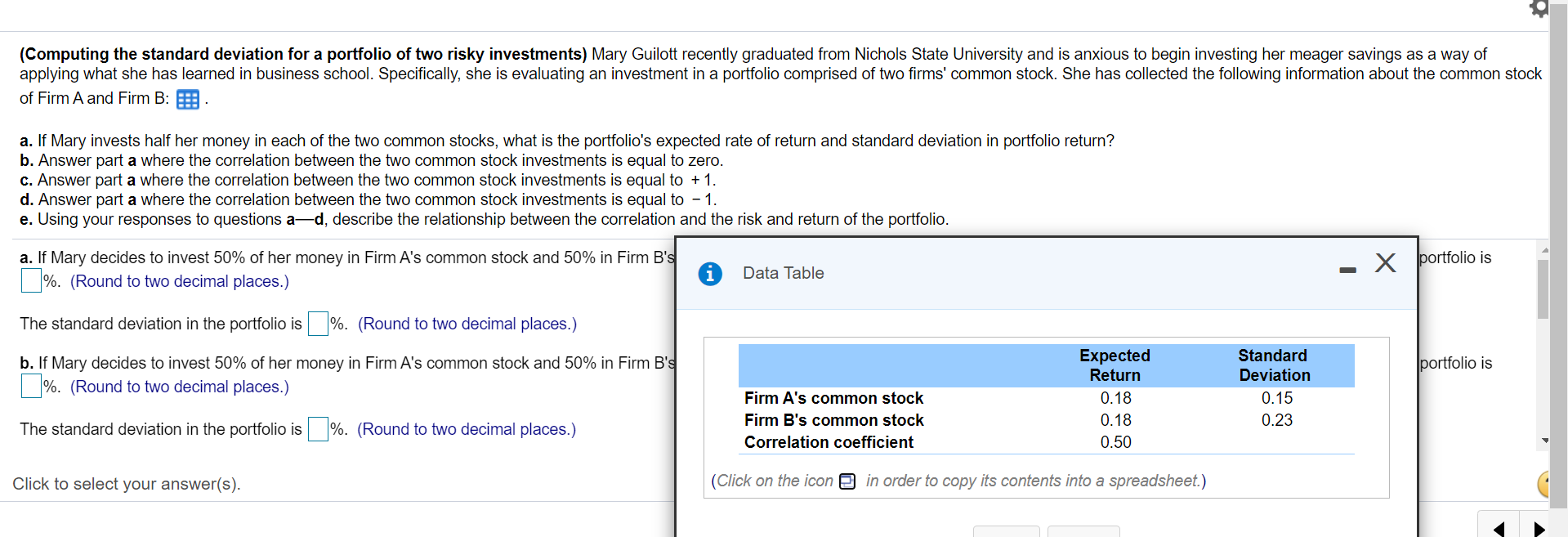This screenshot has height=537, width=1568.
Task: Focus part a expected return input box
Action: 31,281
